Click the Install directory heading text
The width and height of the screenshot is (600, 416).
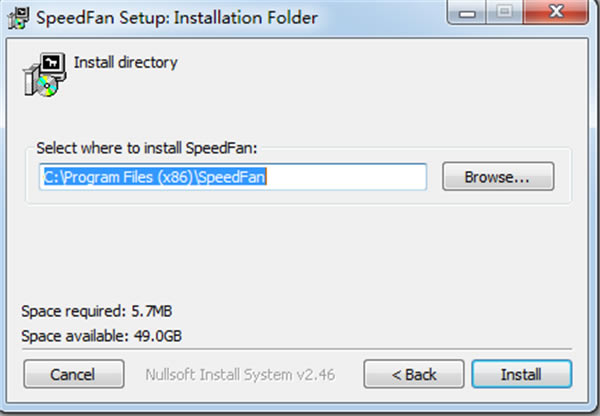click(x=126, y=62)
